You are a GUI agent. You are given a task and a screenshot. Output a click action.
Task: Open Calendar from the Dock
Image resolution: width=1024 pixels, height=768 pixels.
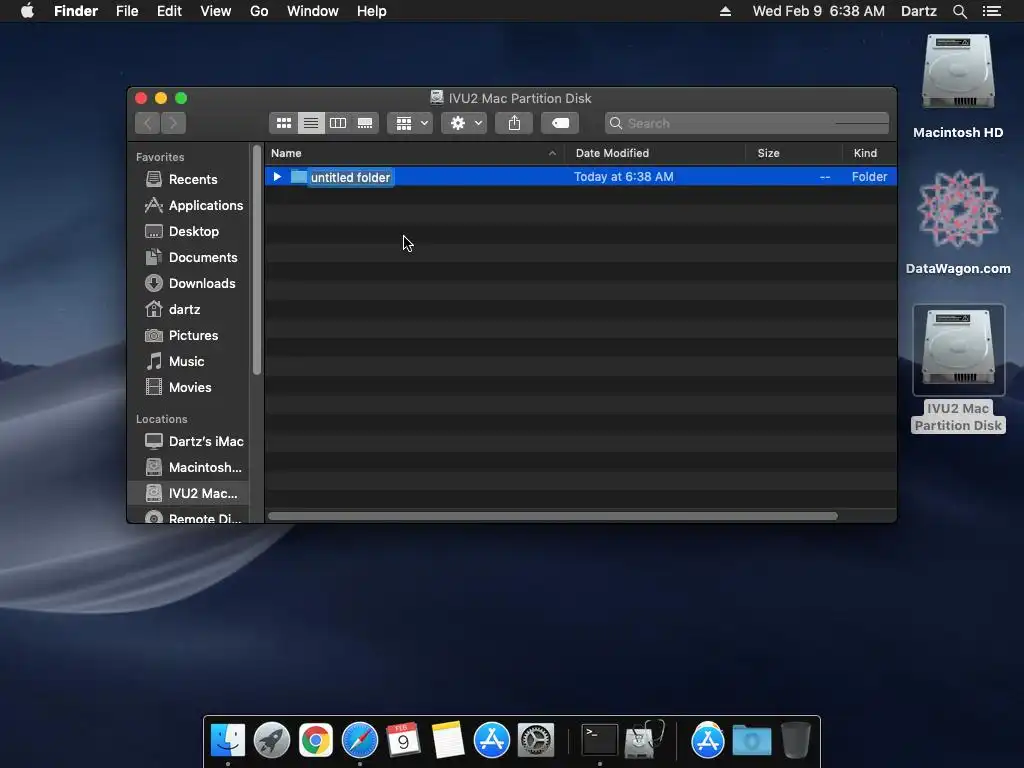[x=403, y=740]
